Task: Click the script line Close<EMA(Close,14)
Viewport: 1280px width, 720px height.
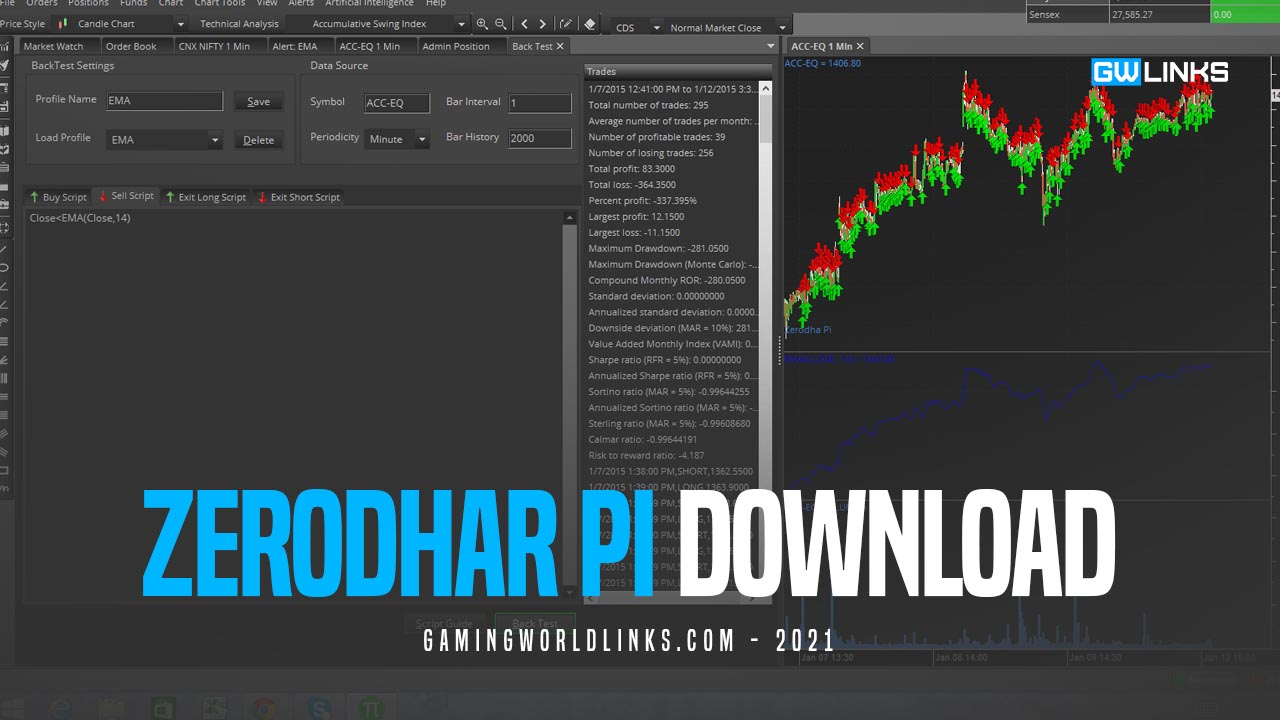Action: click(80, 218)
